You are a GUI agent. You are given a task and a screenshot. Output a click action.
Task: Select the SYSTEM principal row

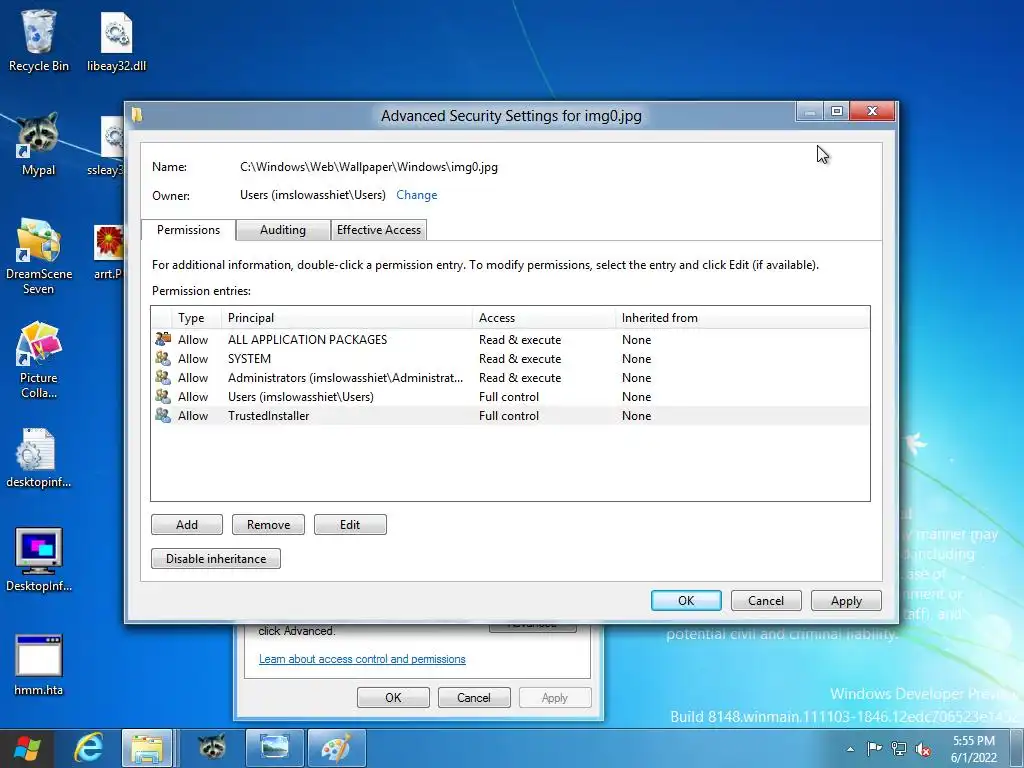point(510,359)
